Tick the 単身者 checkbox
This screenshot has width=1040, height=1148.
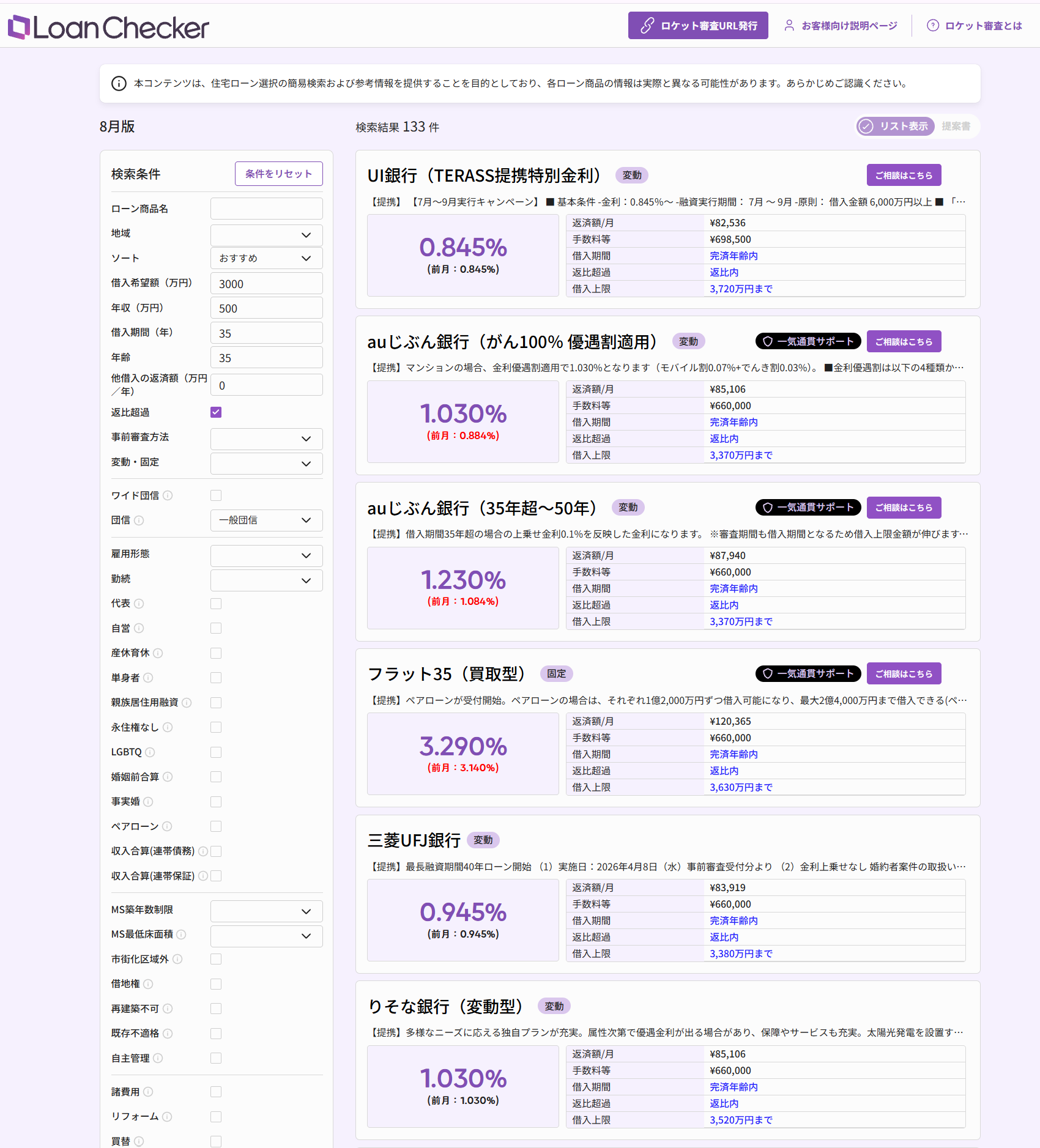click(216, 678)
